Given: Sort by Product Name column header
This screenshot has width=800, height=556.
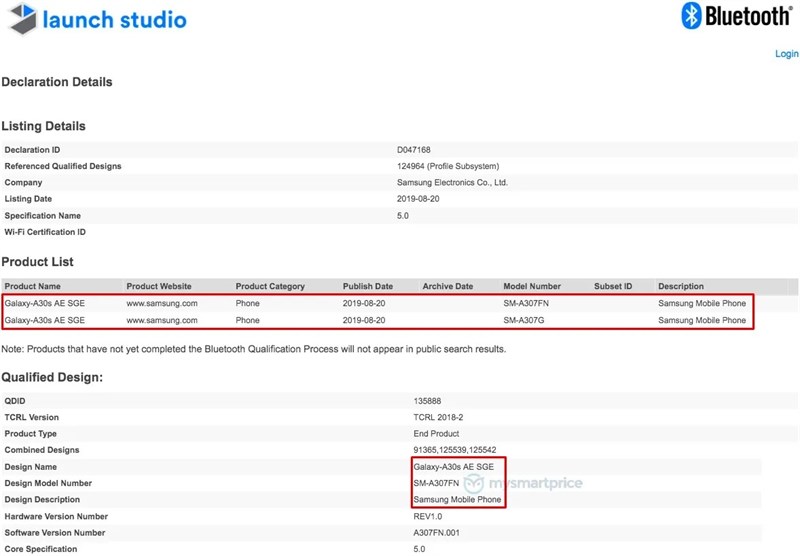Looking at the screenshot, I should [x=36, y=286].
